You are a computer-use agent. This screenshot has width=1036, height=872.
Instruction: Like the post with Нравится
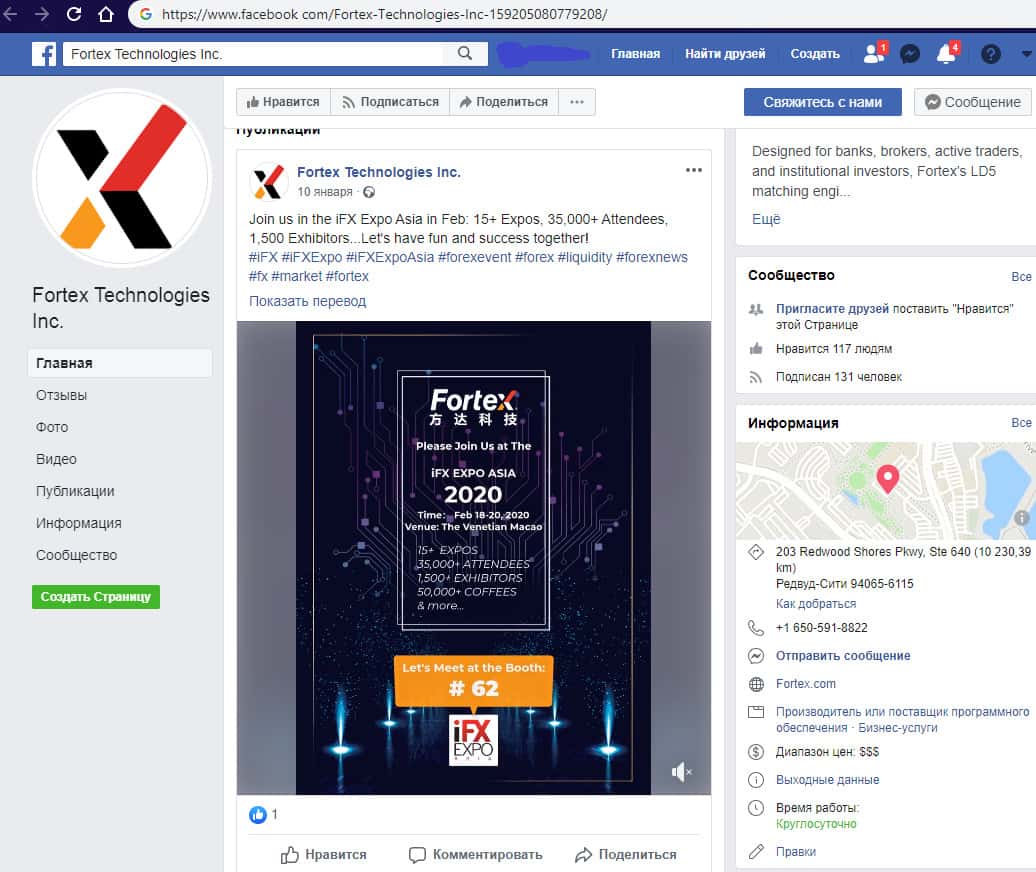point(323,855)
